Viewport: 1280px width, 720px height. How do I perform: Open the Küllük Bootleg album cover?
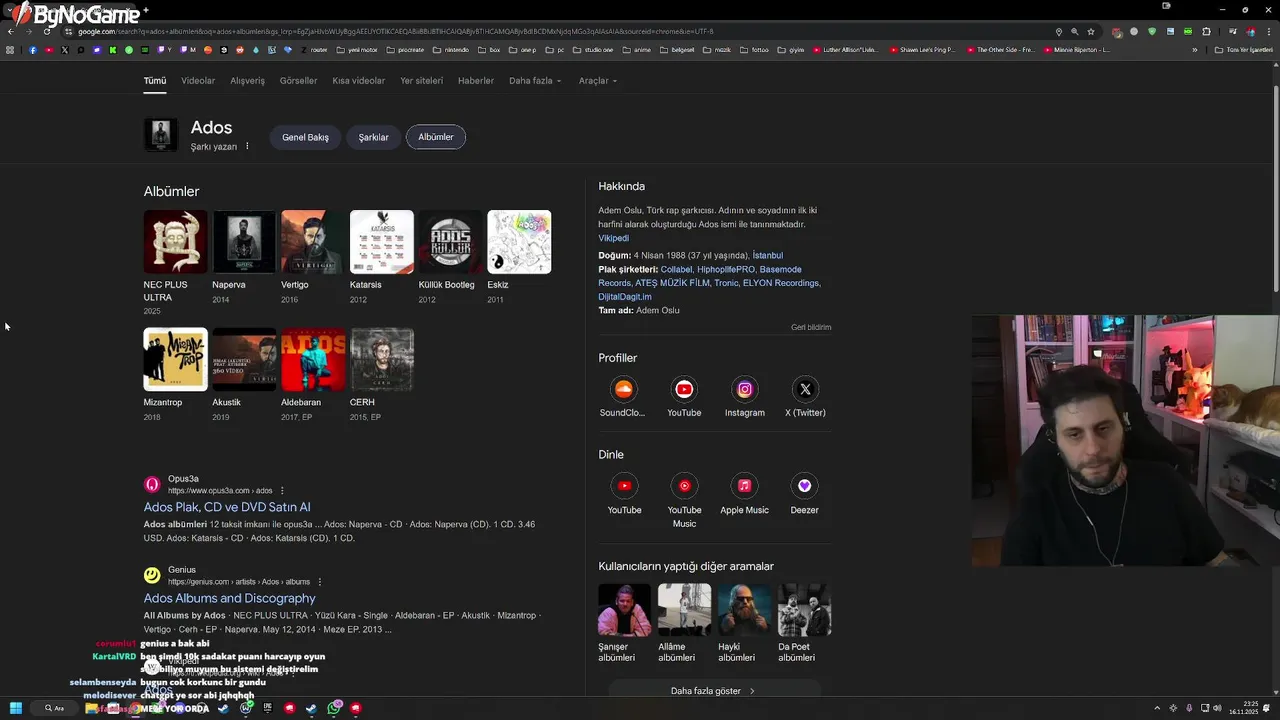[450, 242]
